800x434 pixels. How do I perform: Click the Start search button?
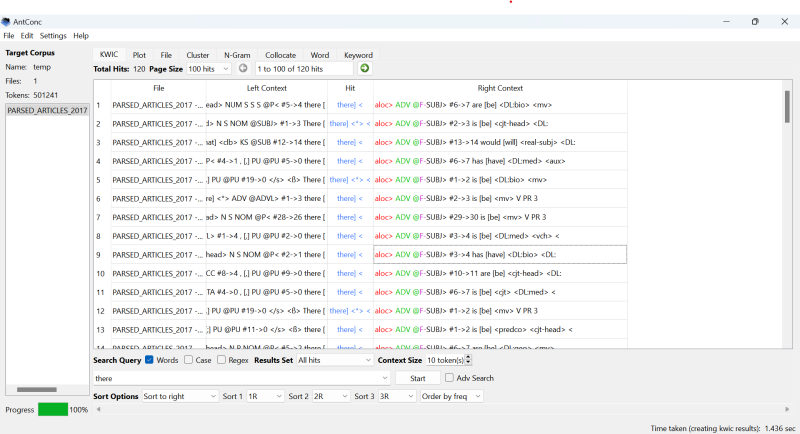(x=417, y=378)
